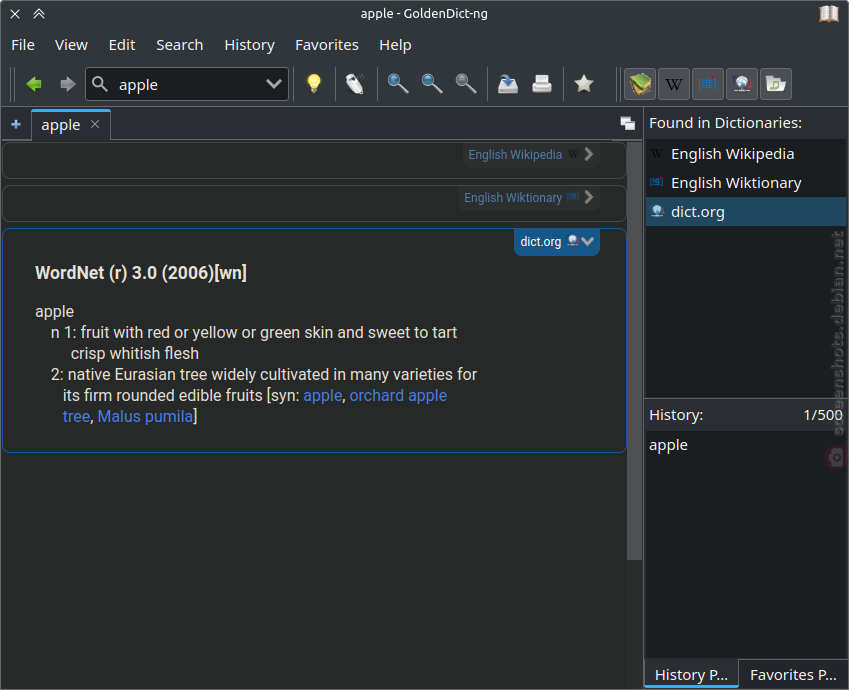This screenshot has height=690, width=849.
Task: Open the File menu
Action: (x=23, y=45)
